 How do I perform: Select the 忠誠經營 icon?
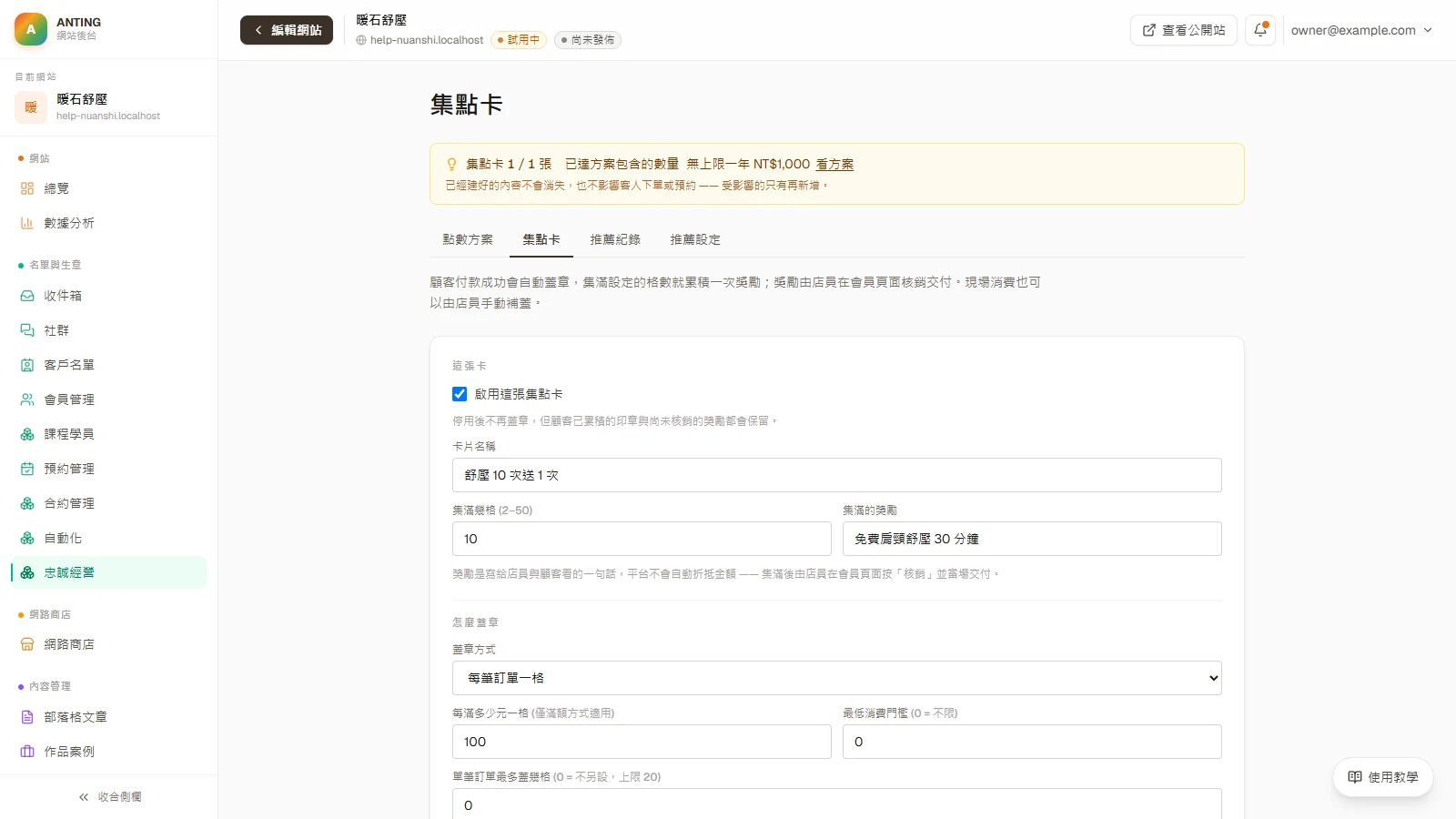point(27,572)
